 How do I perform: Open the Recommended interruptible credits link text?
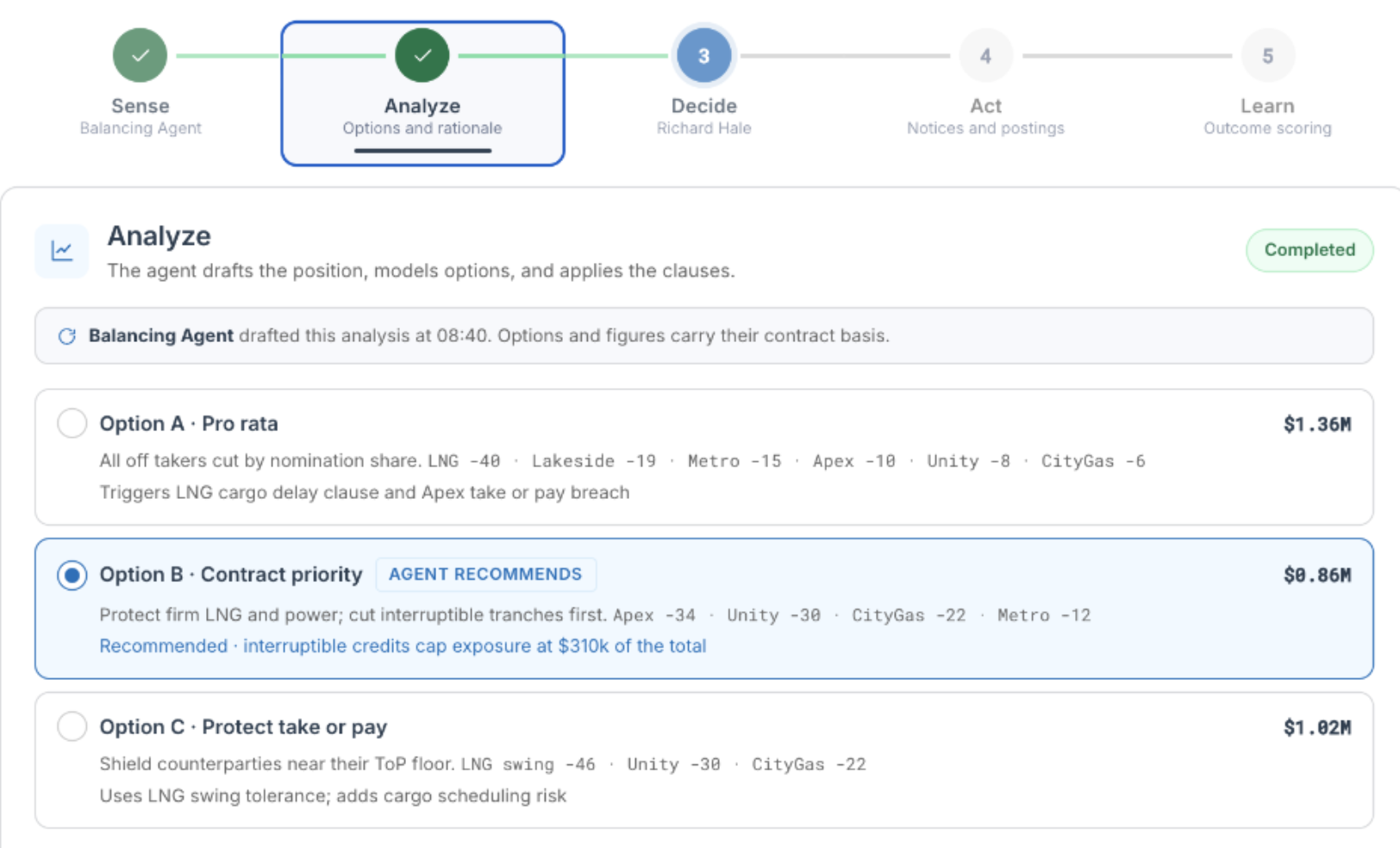tap(403, 645)
